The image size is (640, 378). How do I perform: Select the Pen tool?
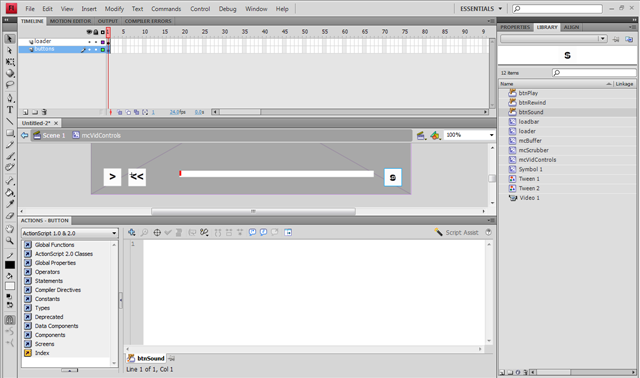10,98
